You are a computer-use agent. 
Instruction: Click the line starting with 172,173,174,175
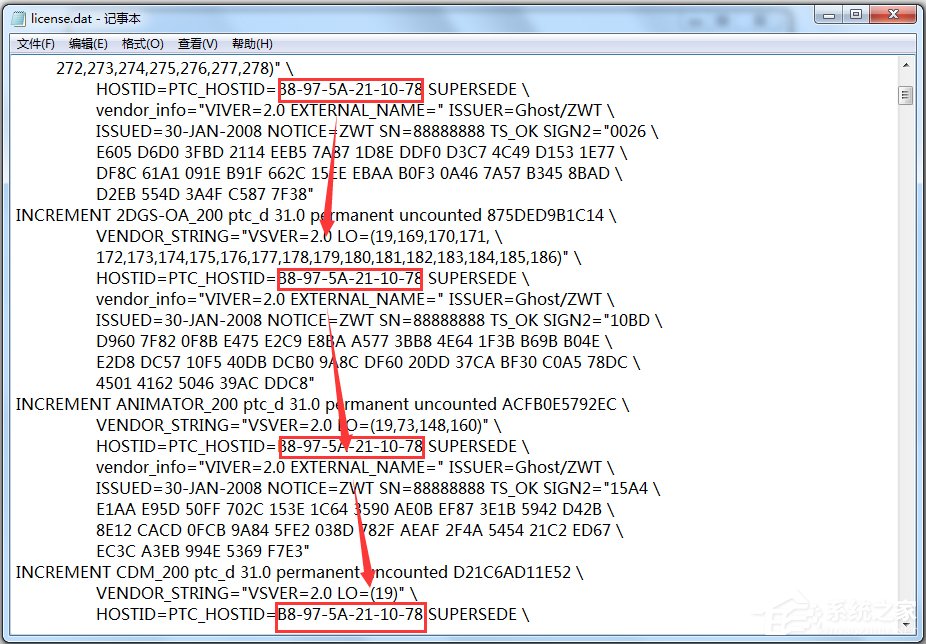339,258
